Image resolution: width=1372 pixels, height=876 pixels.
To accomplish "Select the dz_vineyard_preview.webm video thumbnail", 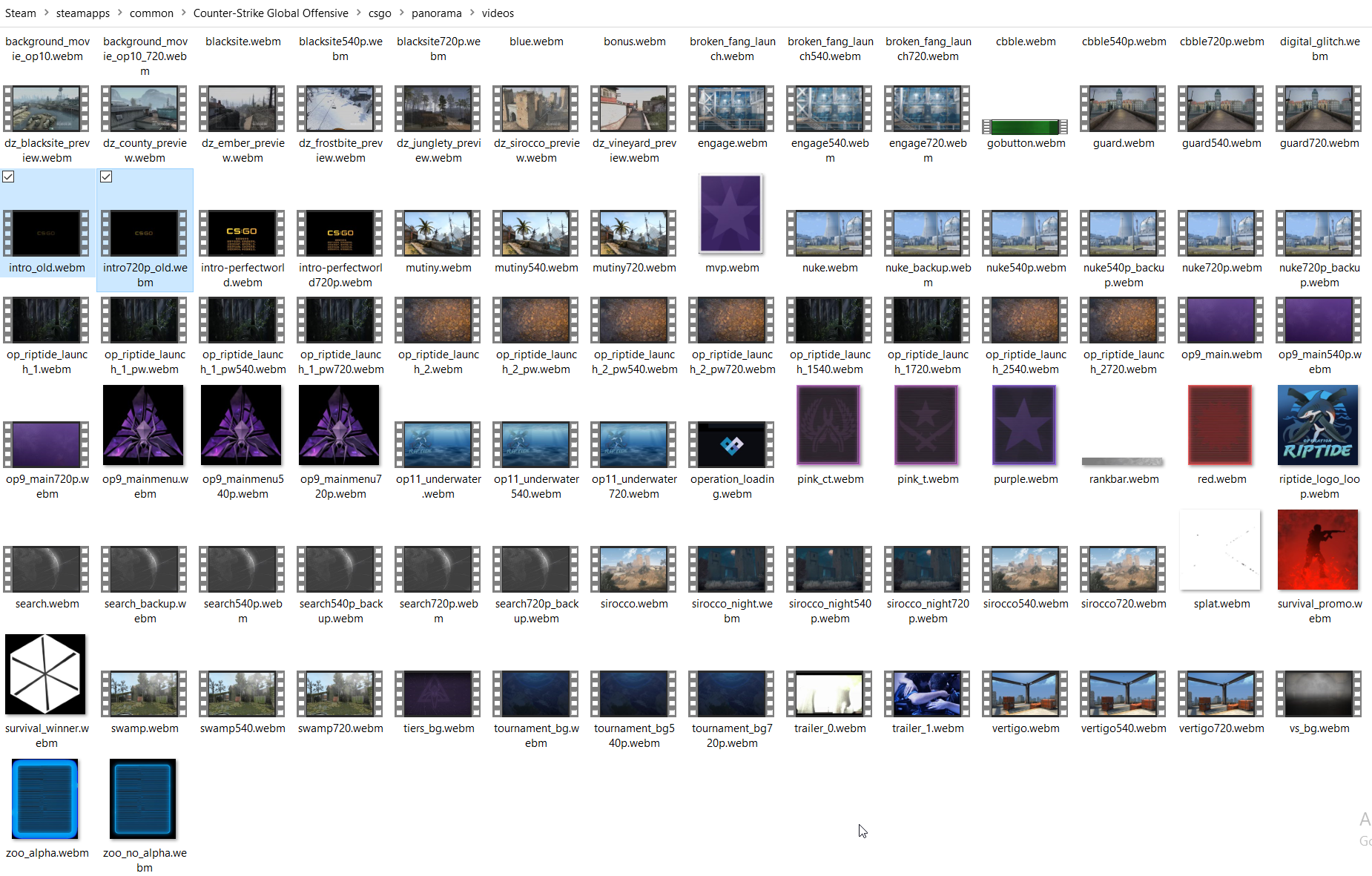I will 633,108.
